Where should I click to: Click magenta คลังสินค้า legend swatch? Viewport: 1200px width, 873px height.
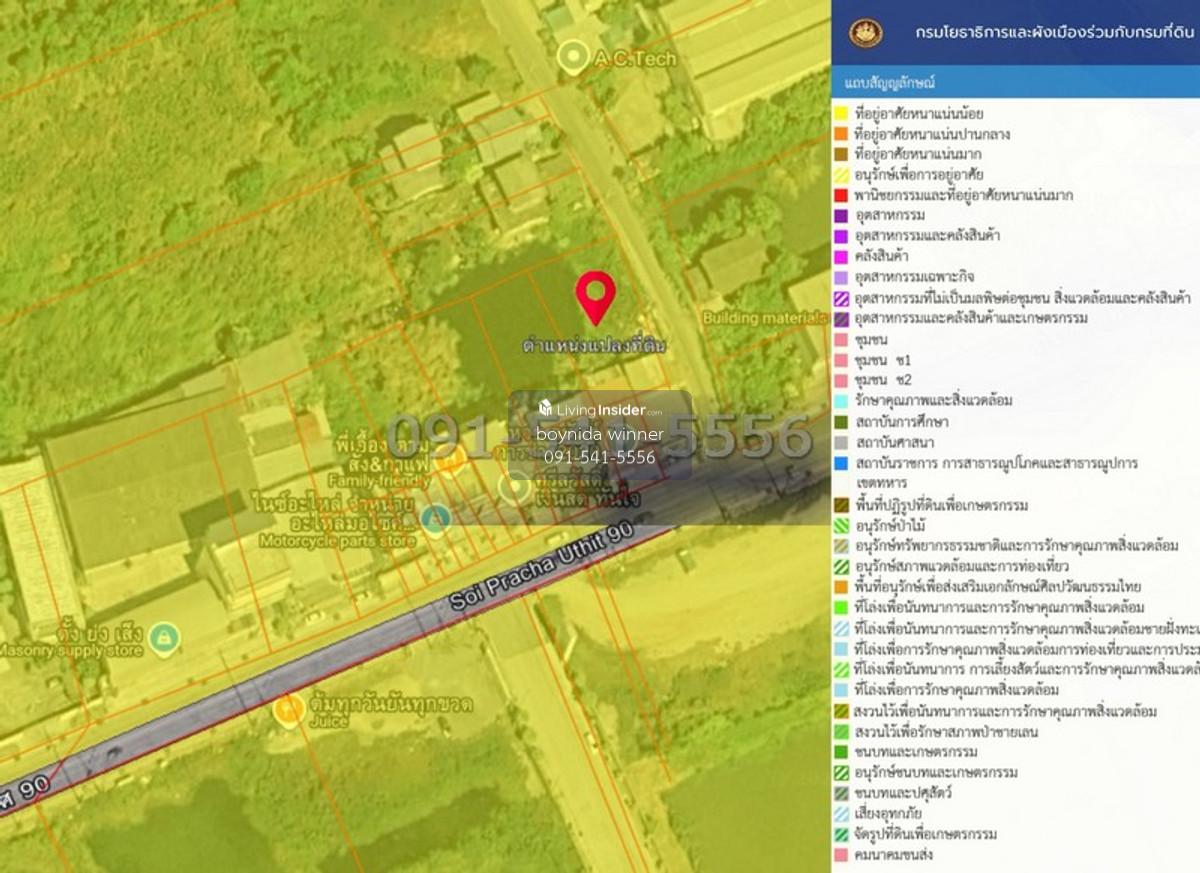click(x=841, y=257)
